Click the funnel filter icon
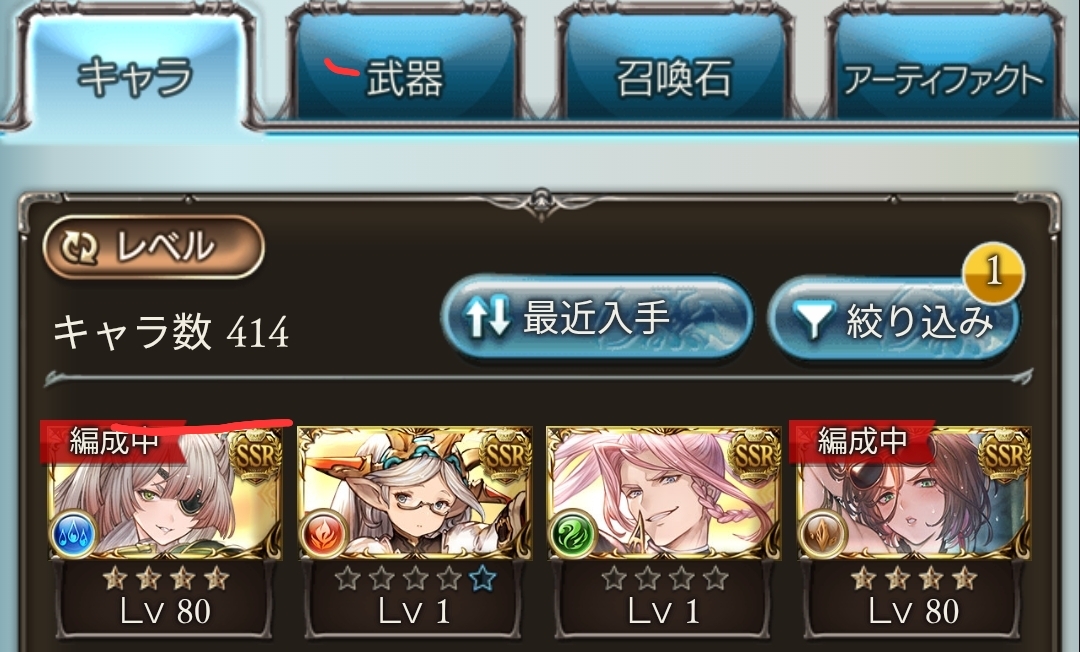This screenshot has height=652, width=1080. [x=814, y=320]
